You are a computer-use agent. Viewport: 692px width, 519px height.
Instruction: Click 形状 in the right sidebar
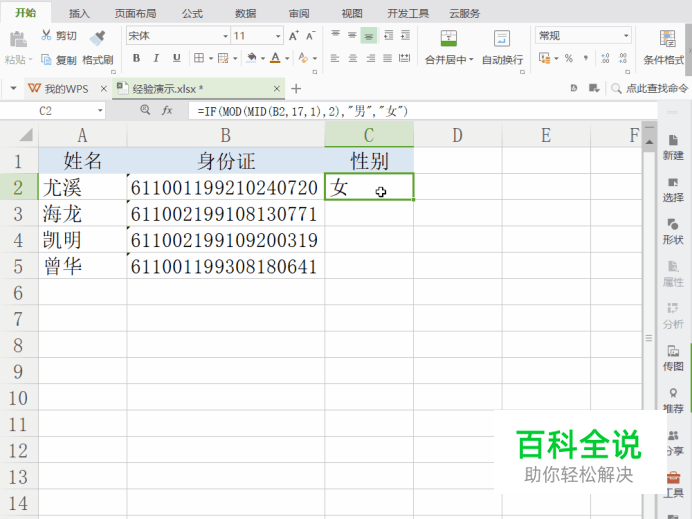[x=673, y=232]
